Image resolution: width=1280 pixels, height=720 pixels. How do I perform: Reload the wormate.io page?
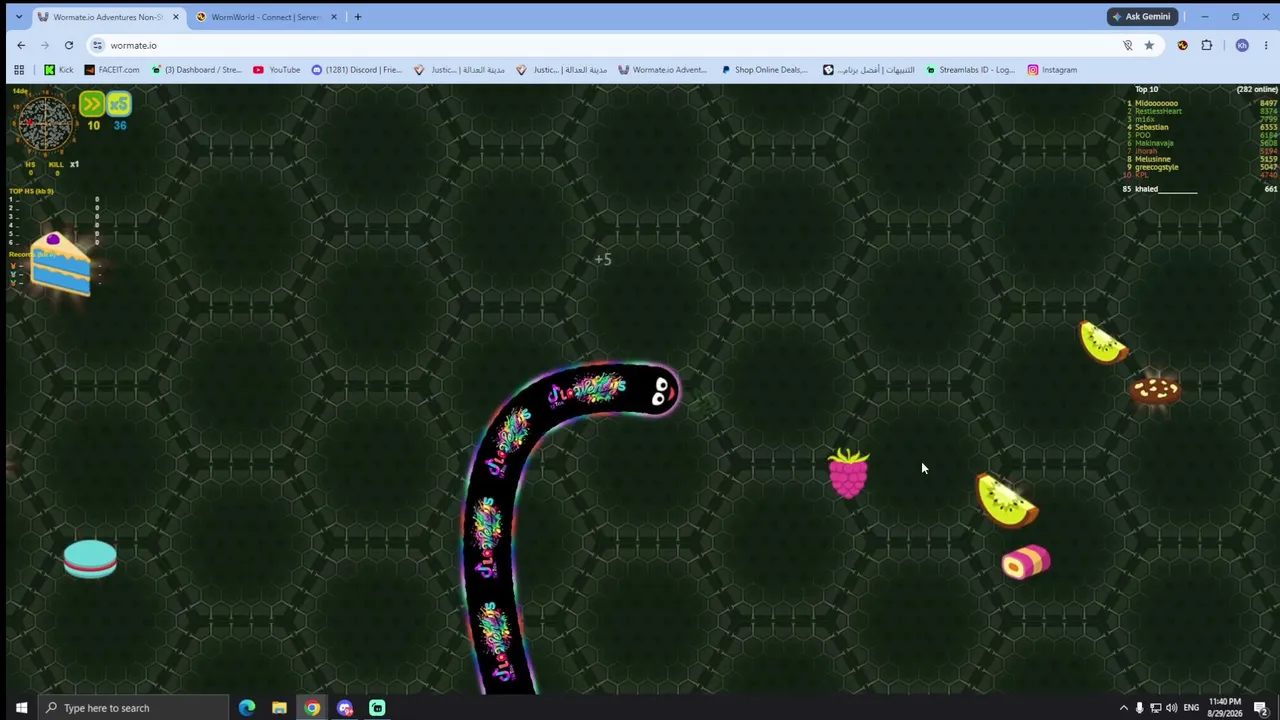tap(69, 45)
